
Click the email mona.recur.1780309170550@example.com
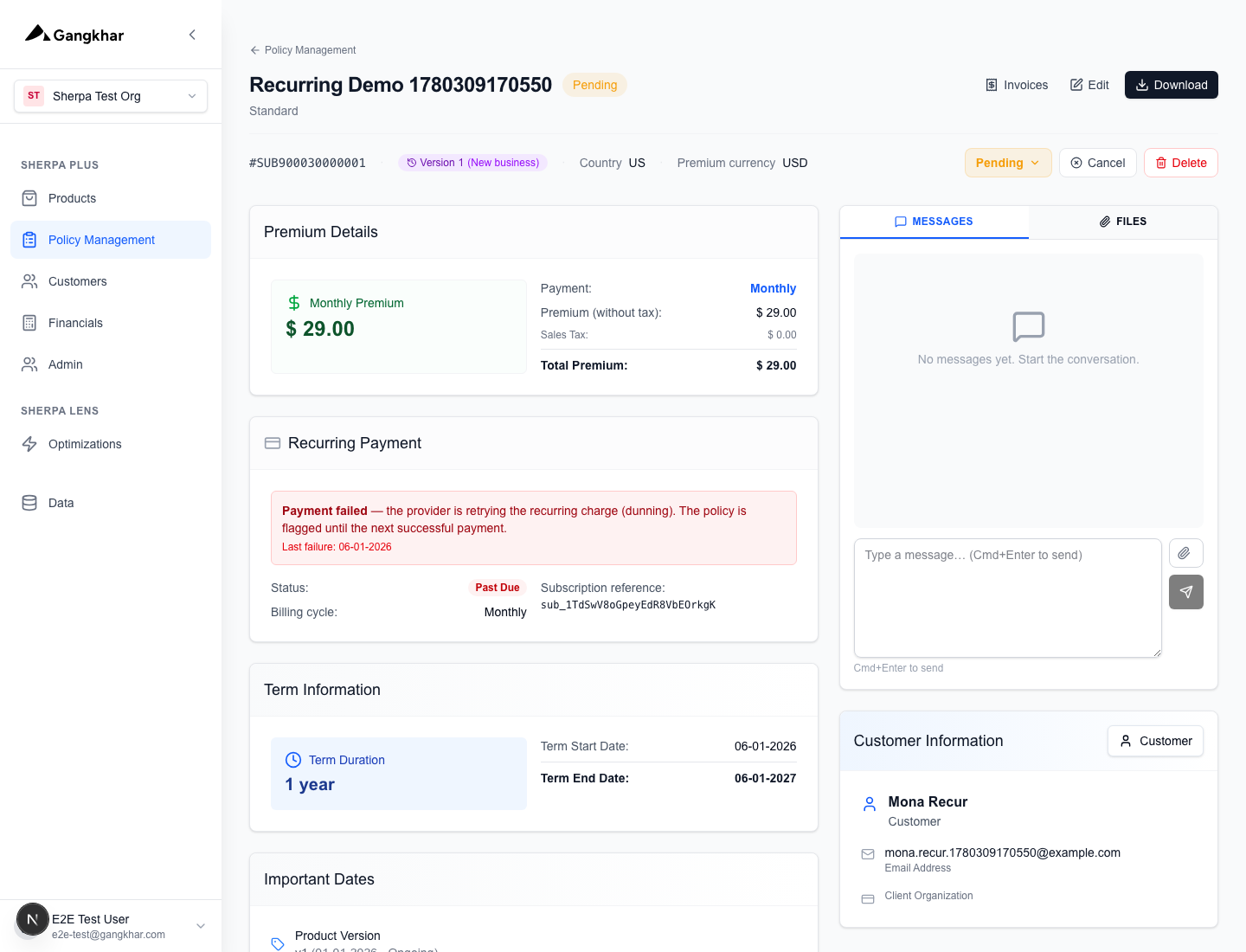click(1002, 852)
